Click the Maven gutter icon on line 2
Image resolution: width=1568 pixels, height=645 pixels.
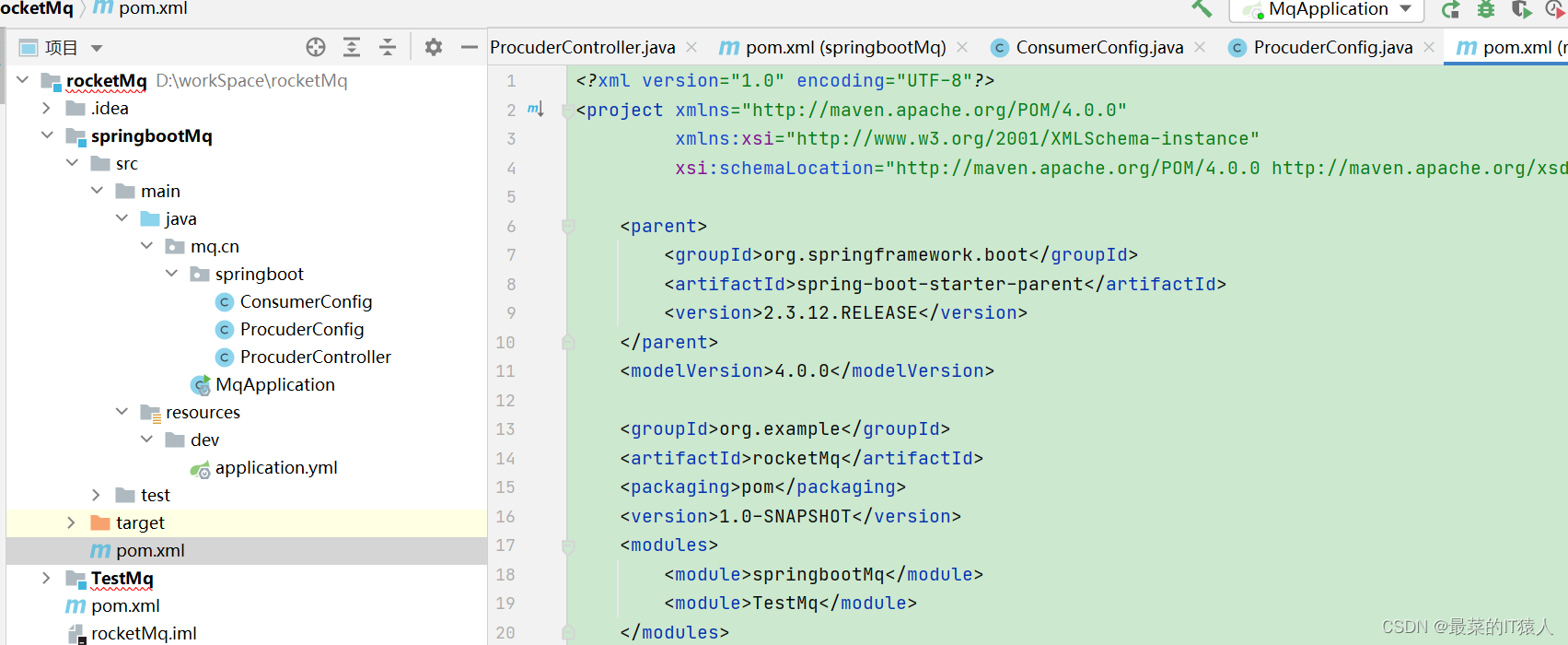point(535,110)
